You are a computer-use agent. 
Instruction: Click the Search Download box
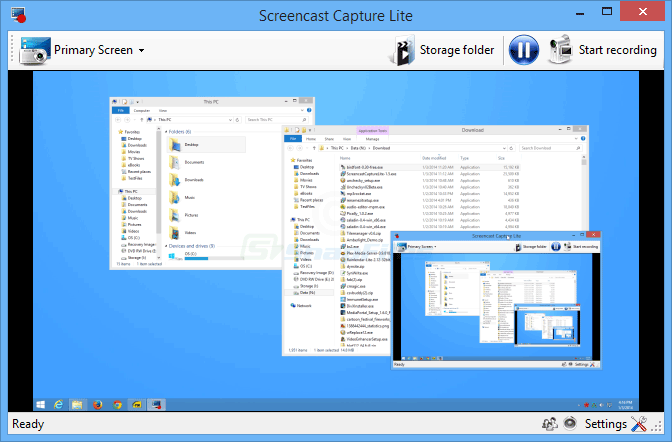[x=551, y=148]
